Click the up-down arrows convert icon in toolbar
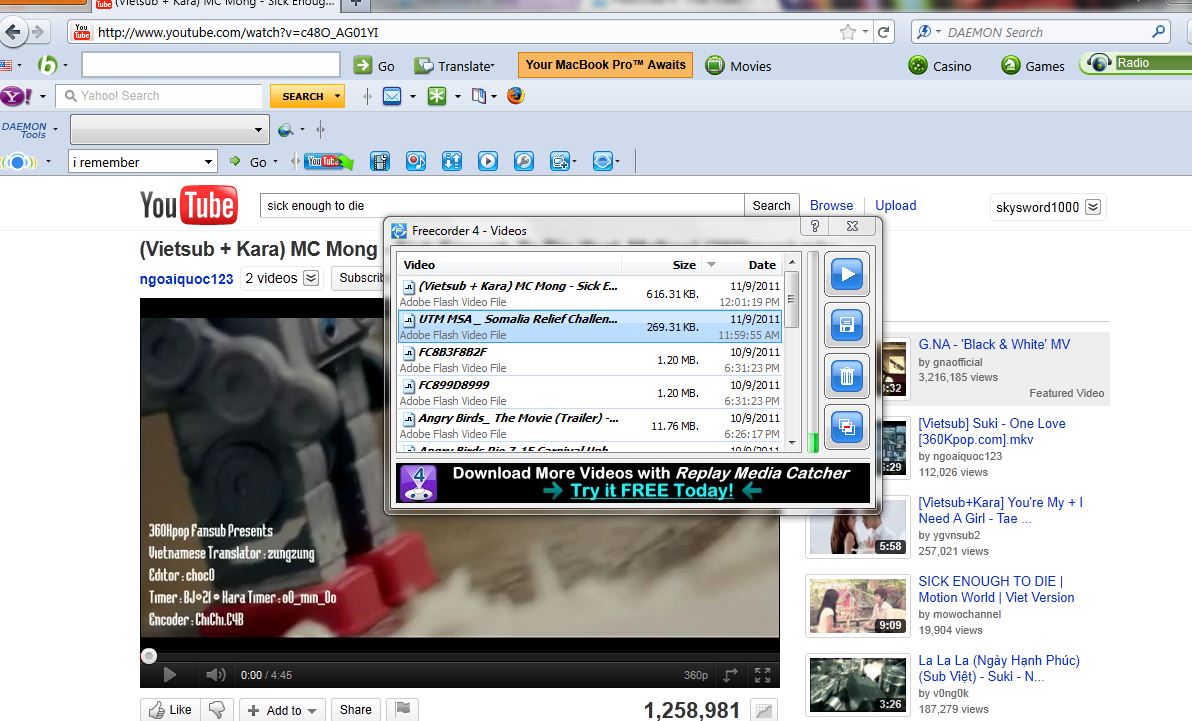The image size is (1192, 721). 452,161
